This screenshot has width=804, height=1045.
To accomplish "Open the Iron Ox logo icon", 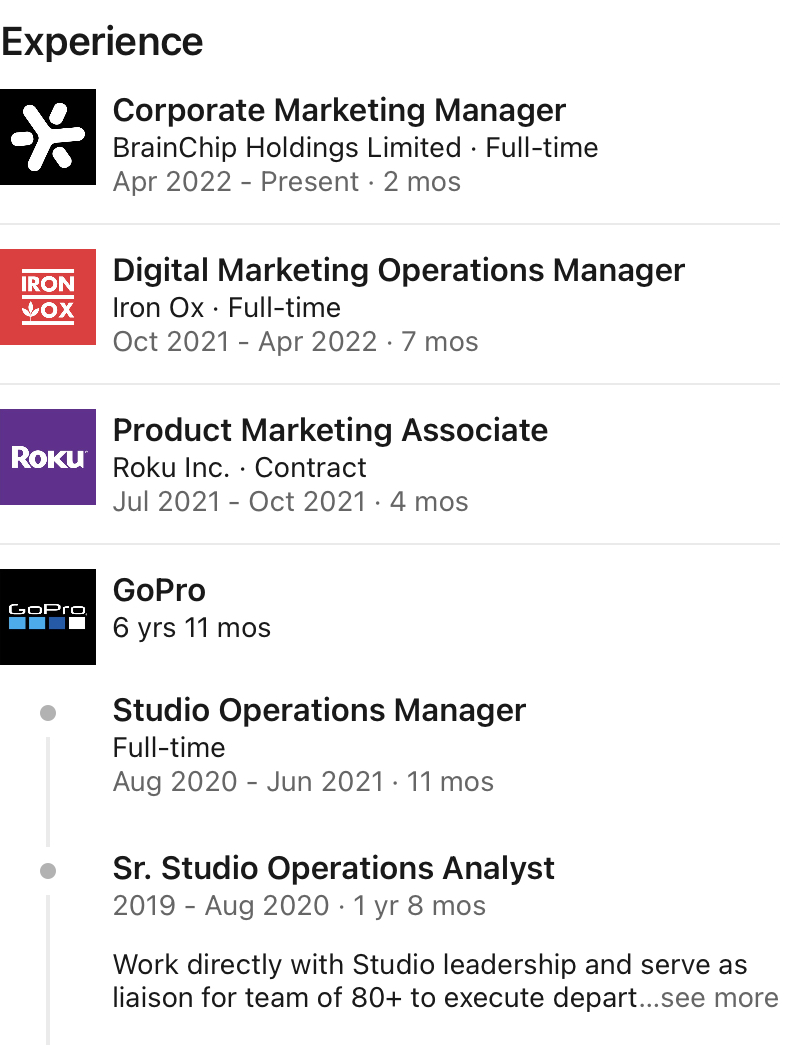I will pos(48,297).
